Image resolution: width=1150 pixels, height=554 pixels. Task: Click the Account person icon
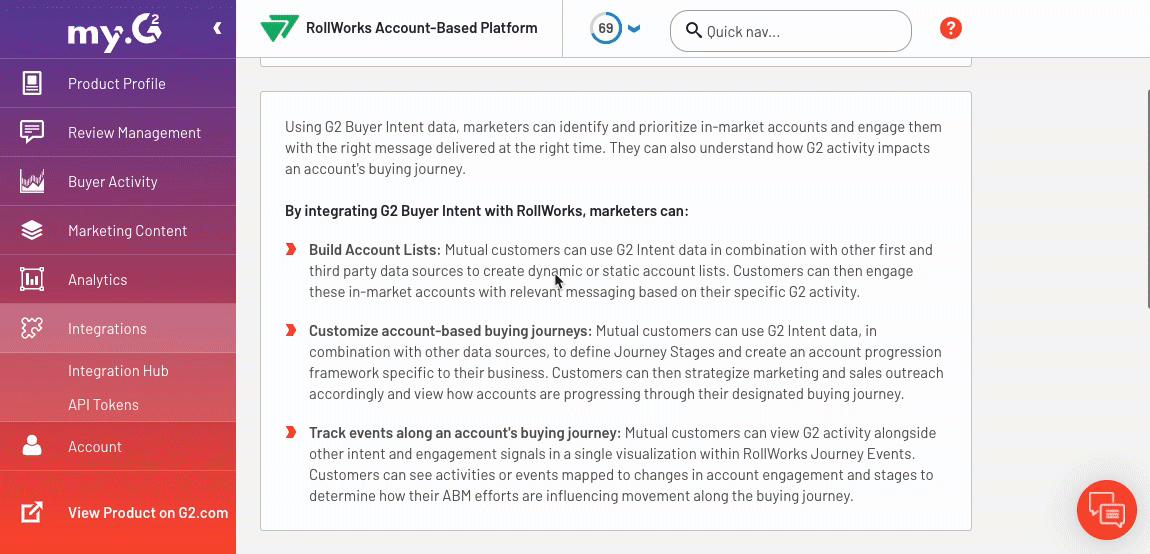(x=32, y=446)
